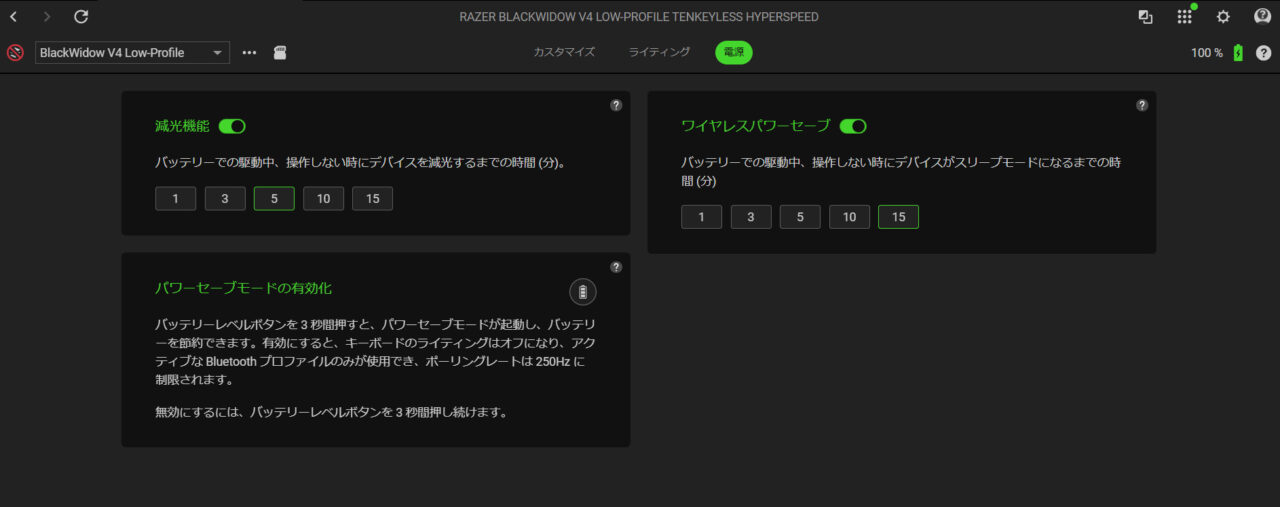The height and width of the screenshot is (507, 1280).
Task: Disable the ワイヤレスパワーセーブ toggle
Action: click(853, 126)
